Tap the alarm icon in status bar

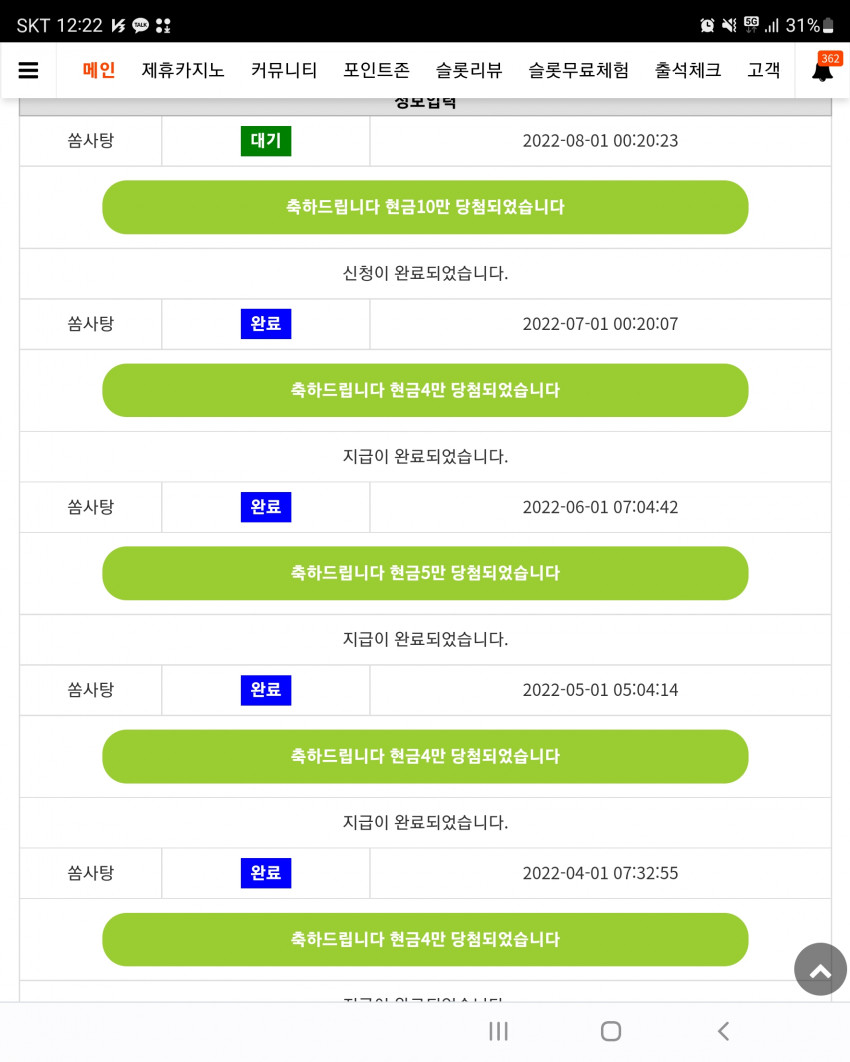(707, 26)
